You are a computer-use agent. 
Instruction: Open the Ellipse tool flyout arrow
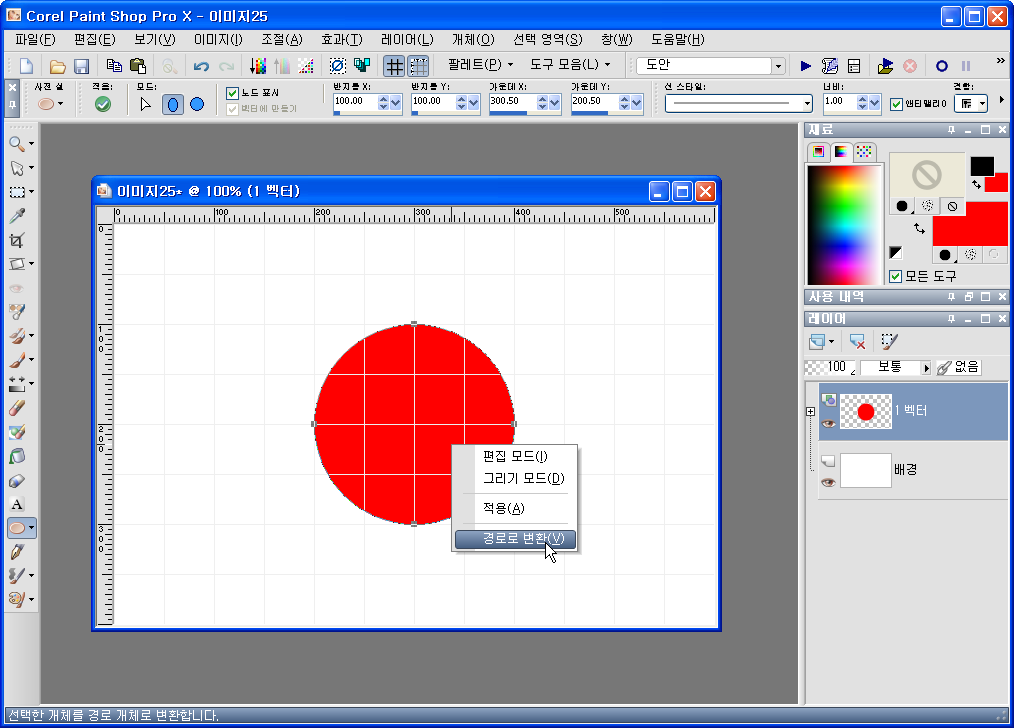[x=31, y=528]
